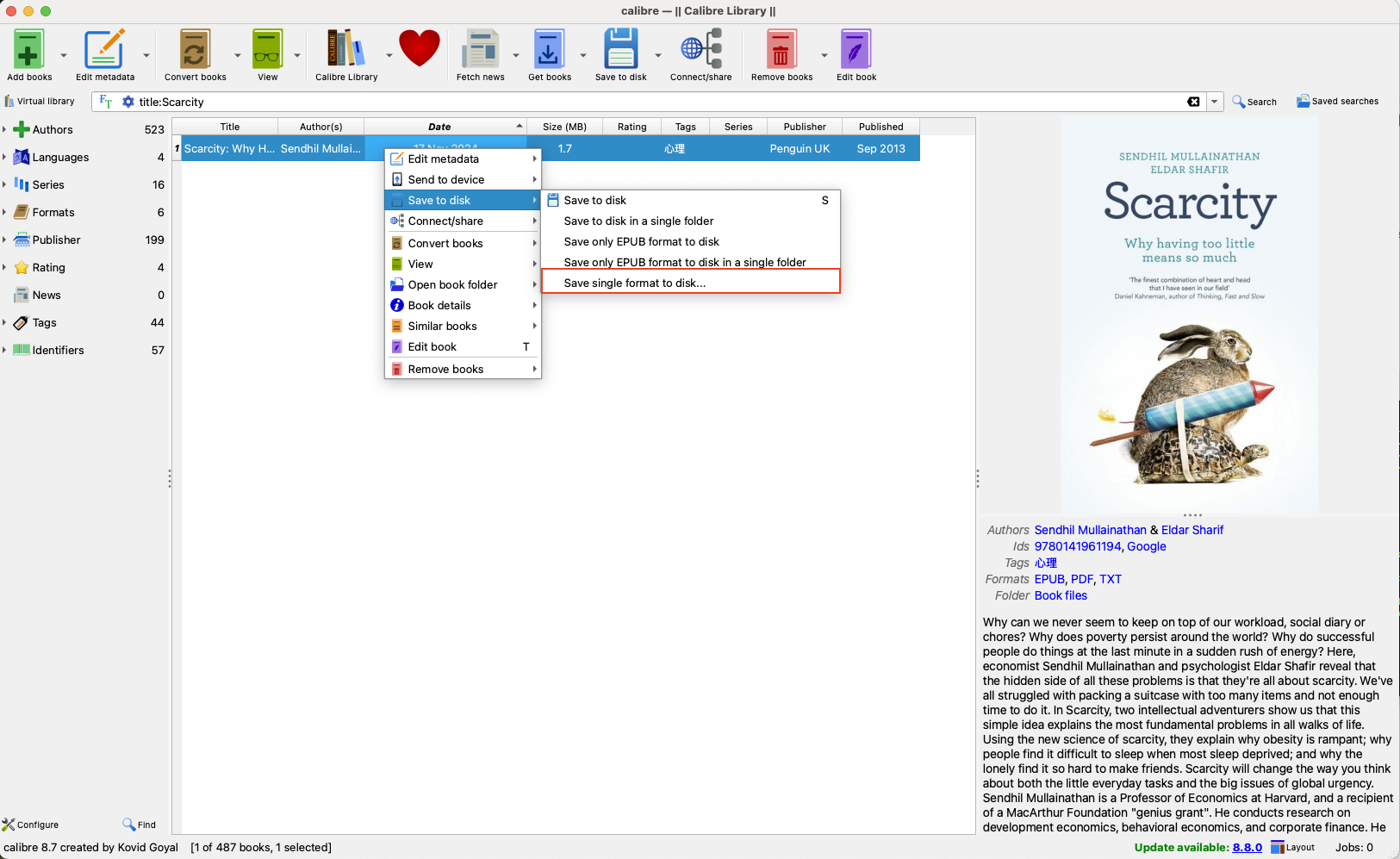
Task: Click the Google identifier link
Action: [x=1147, y=546]
